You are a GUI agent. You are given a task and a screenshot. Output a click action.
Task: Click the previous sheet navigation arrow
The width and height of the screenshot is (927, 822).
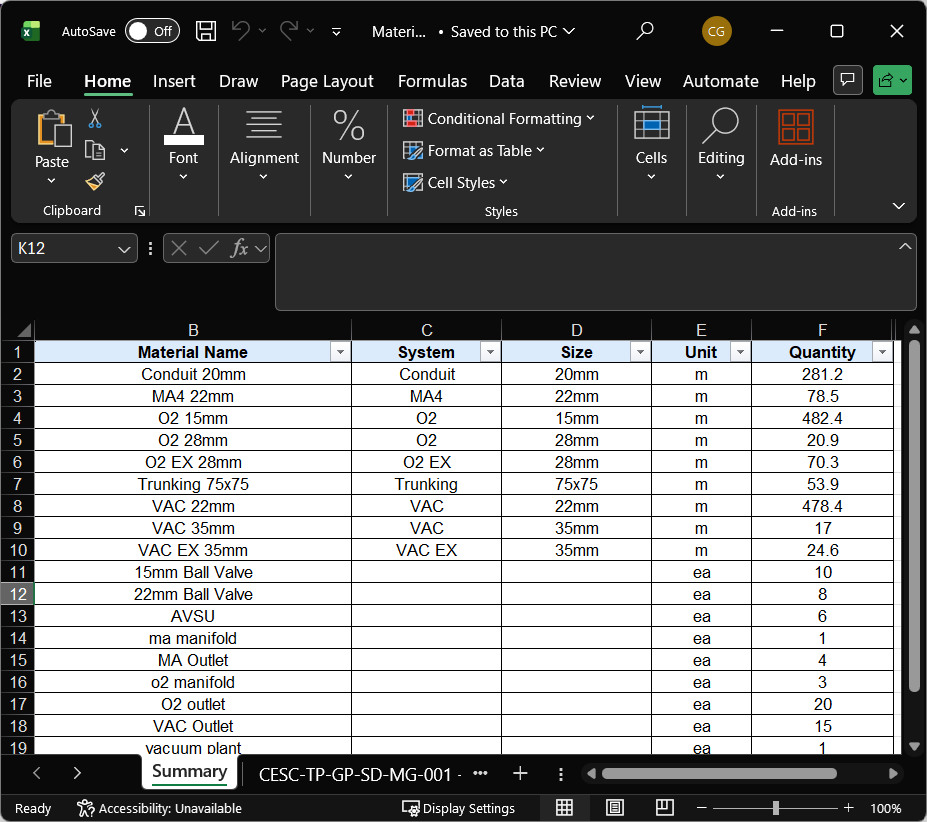[x=37, y=773]
